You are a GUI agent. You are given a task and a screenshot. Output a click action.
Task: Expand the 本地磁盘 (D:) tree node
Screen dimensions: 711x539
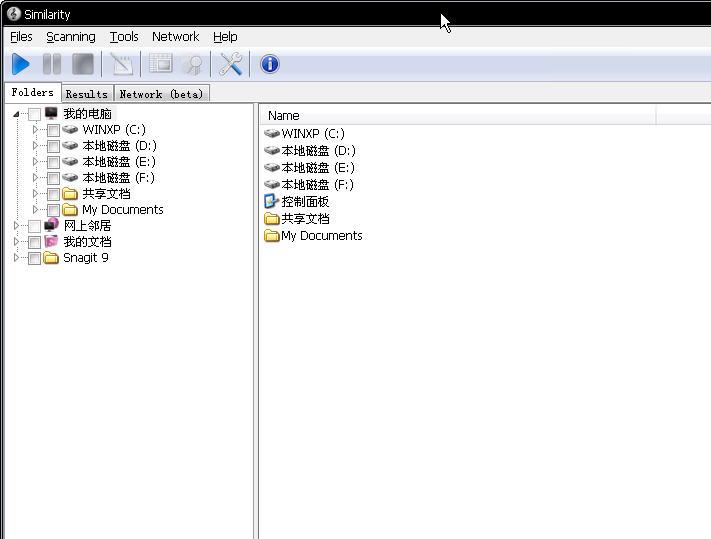[x=36, y=146]
